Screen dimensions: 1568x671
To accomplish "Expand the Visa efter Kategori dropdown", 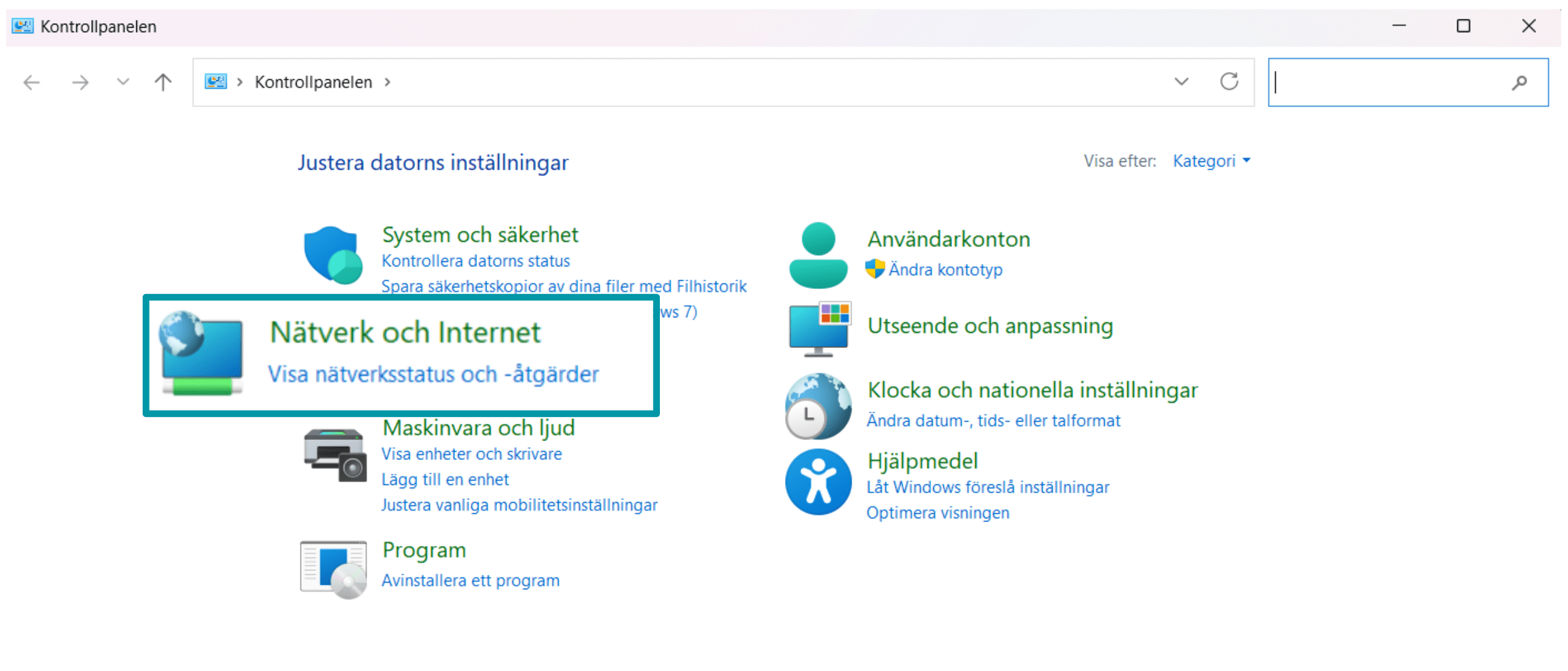I will coord(1211,161).
